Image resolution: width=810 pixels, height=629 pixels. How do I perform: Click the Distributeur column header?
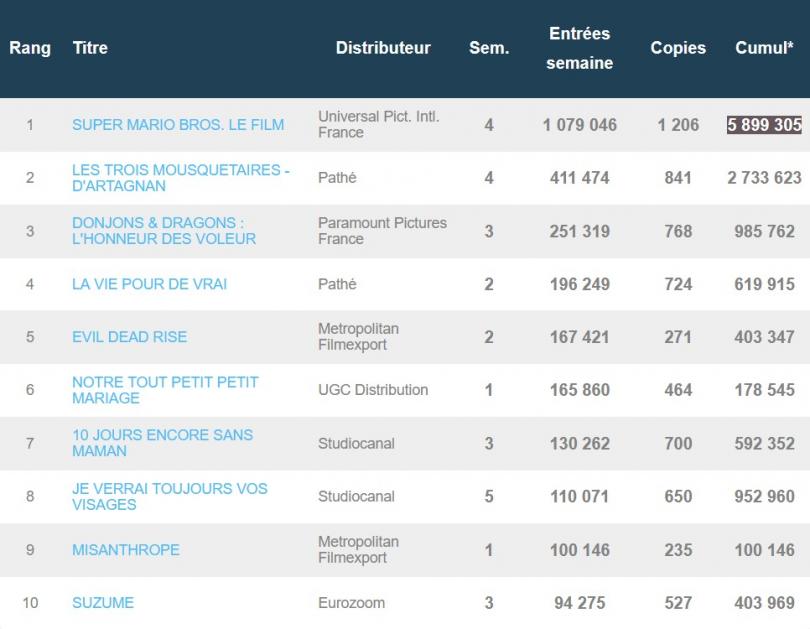point(383,48)
